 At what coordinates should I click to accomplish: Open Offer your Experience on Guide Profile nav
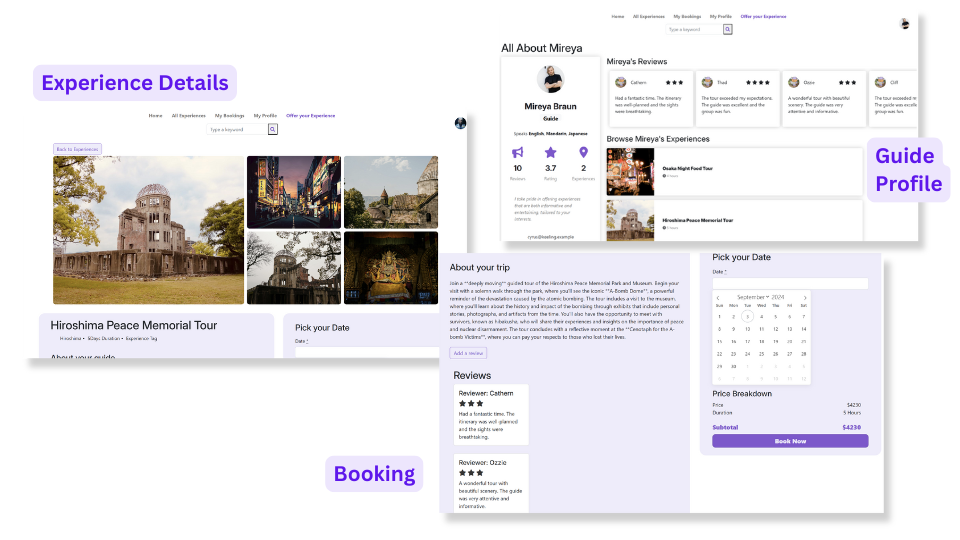tap(763, 17)
